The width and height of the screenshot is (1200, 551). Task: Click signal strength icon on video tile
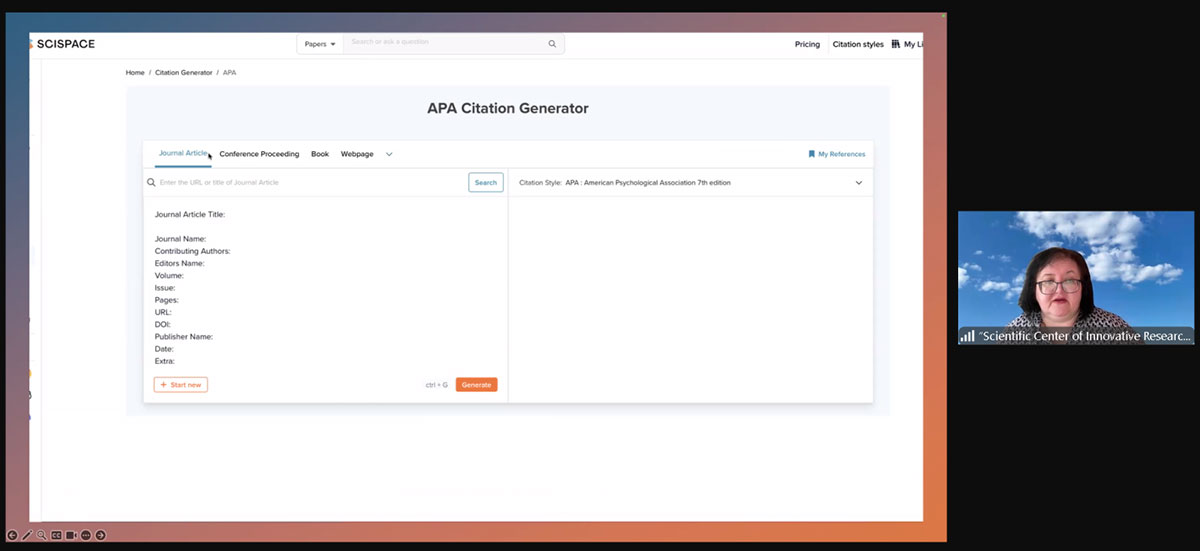click(x=967, y=336)
